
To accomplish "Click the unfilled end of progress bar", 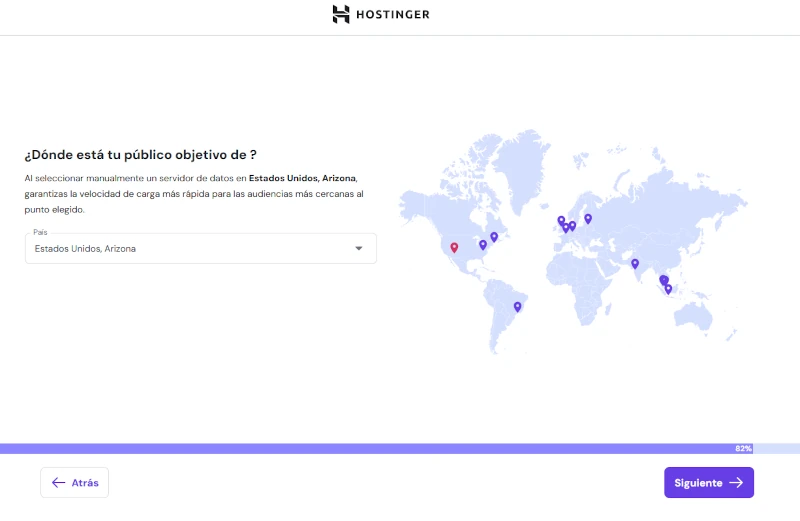I will coord(777,449).
